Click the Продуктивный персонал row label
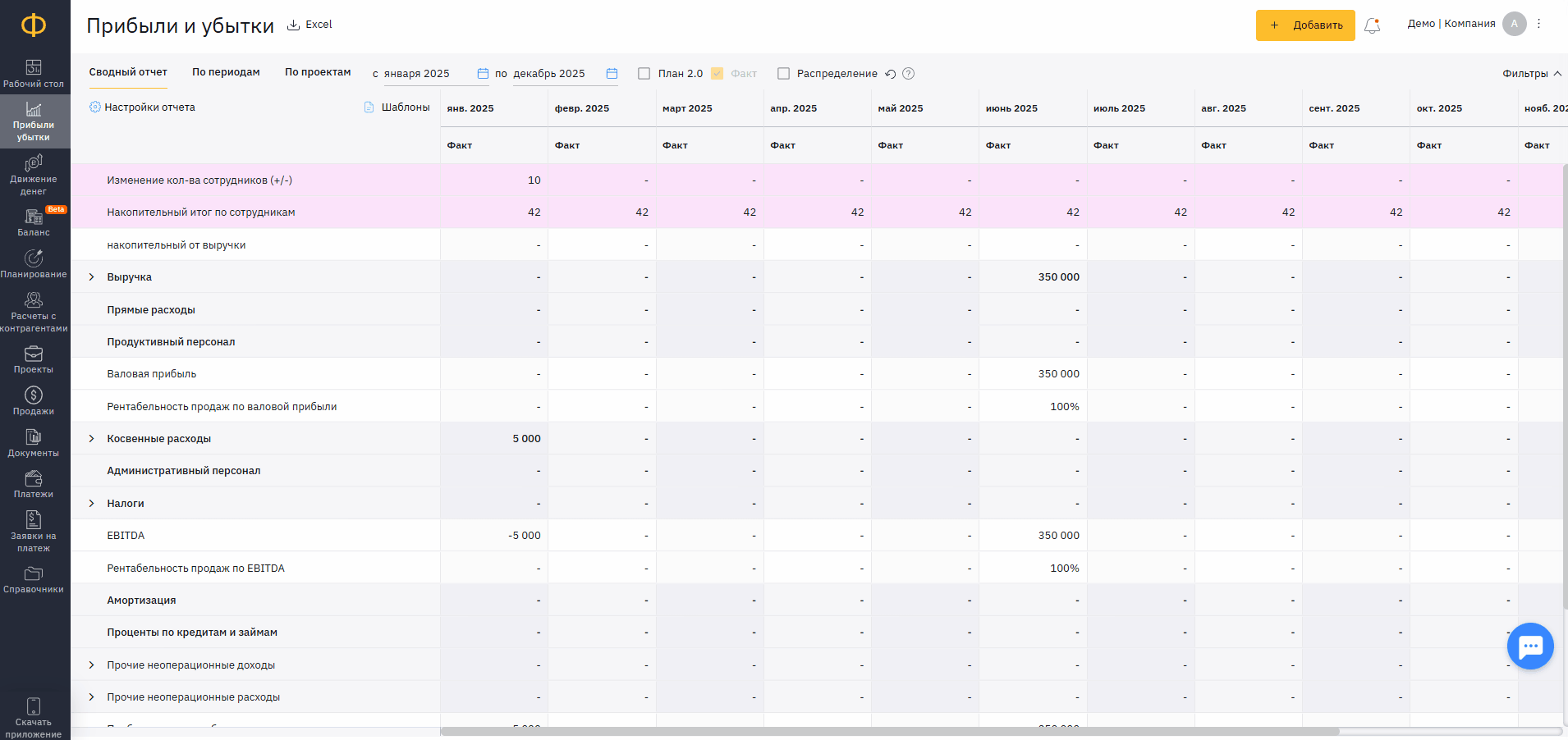The height and width of the screenshot is (740, 1568). point(171,342)
